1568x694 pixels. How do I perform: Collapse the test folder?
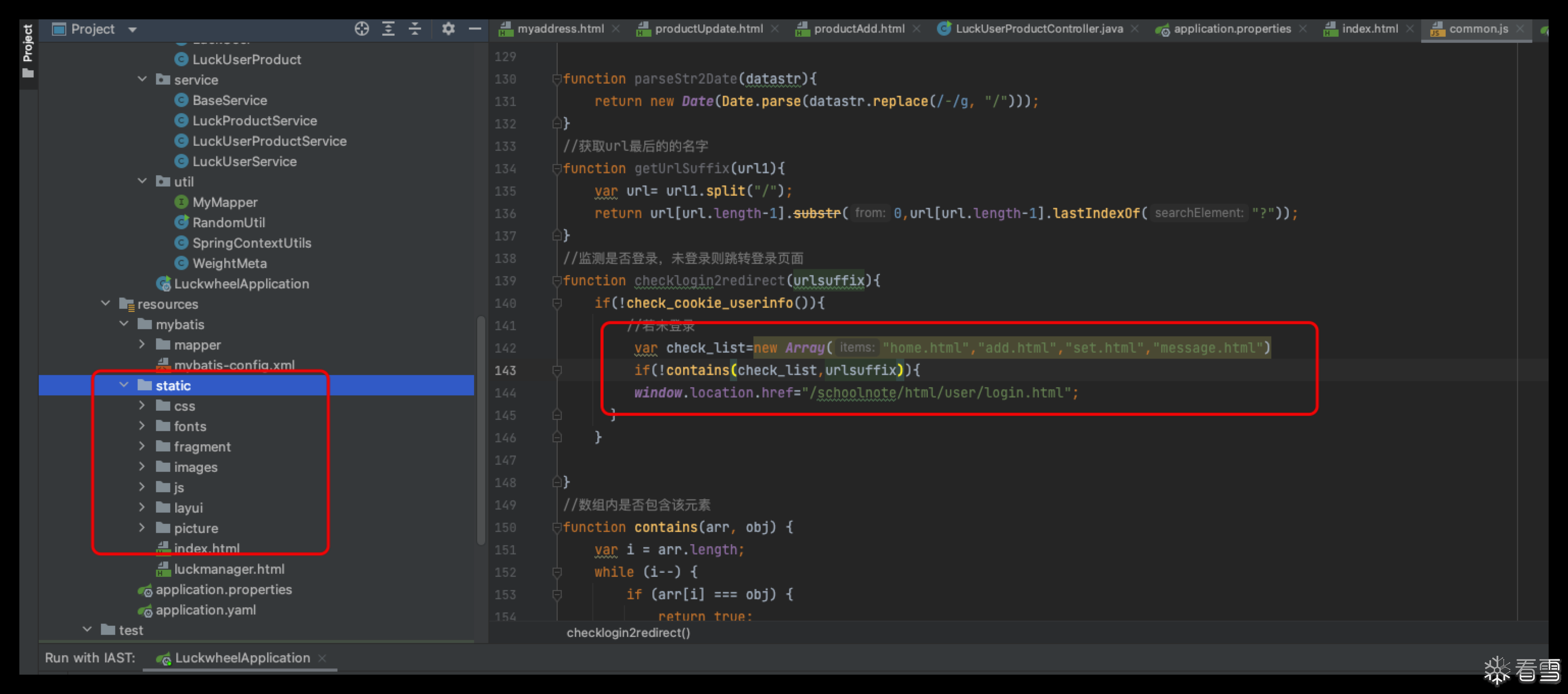coord(88,629)
